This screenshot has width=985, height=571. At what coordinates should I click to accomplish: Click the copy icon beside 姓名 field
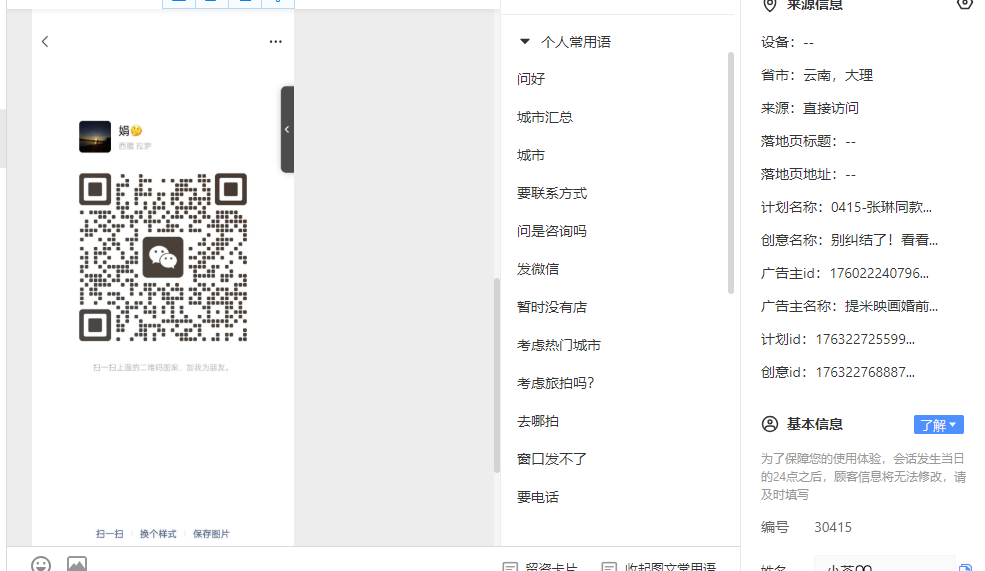(x=966, y=567)
